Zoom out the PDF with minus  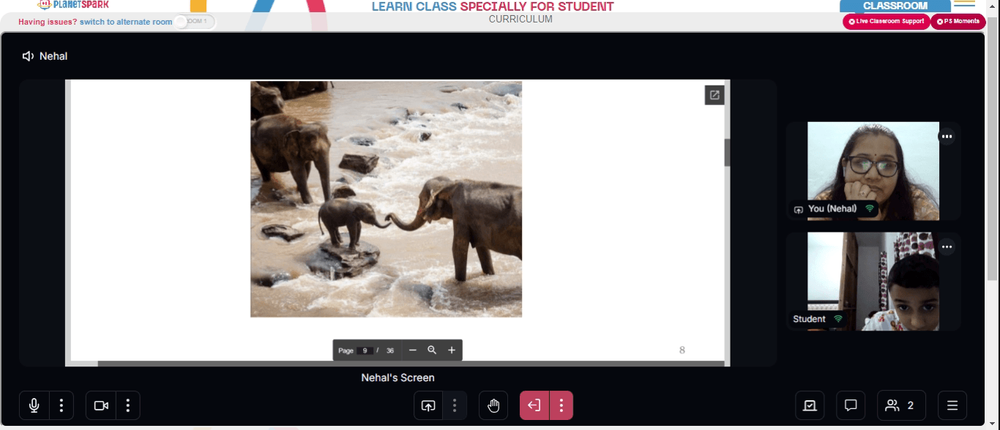[413, 350]
